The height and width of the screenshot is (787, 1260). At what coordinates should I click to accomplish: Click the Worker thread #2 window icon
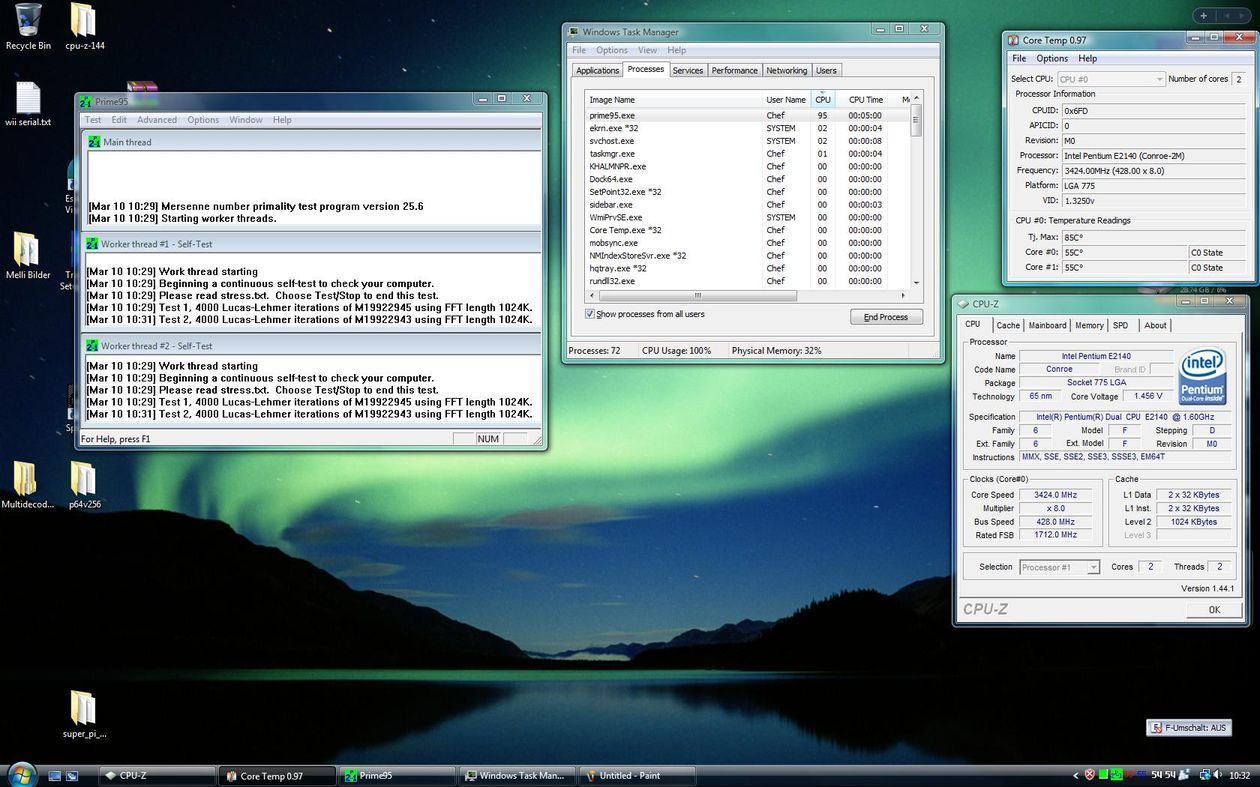pos(92,346)
